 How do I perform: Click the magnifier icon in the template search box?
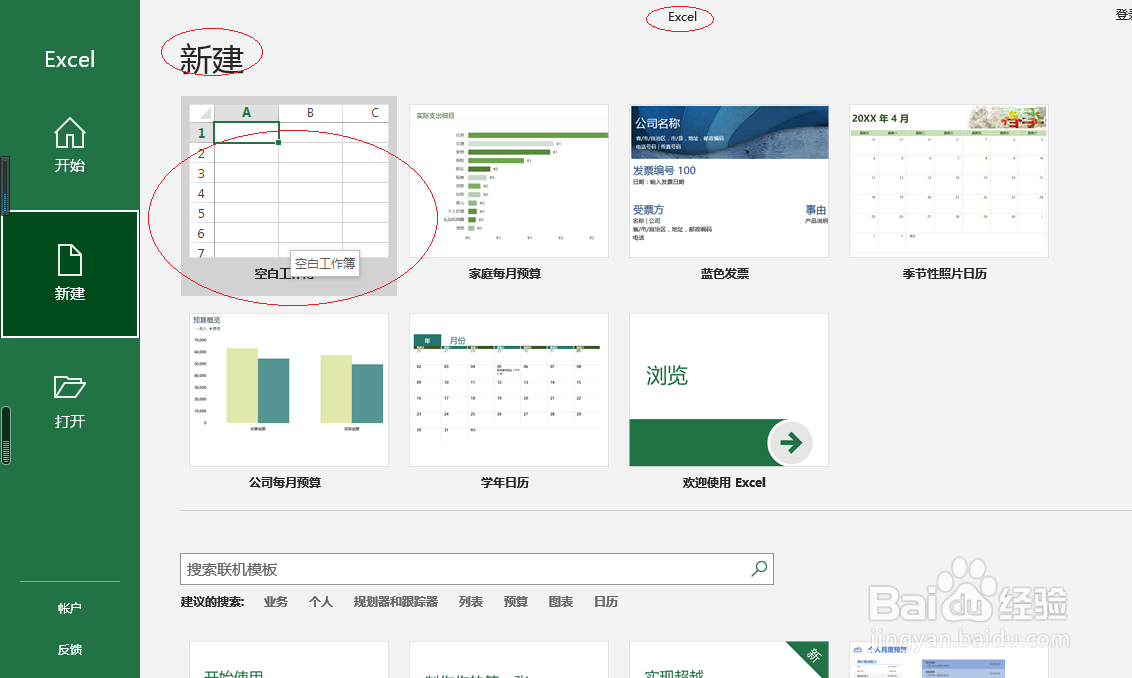coord(759,569)
